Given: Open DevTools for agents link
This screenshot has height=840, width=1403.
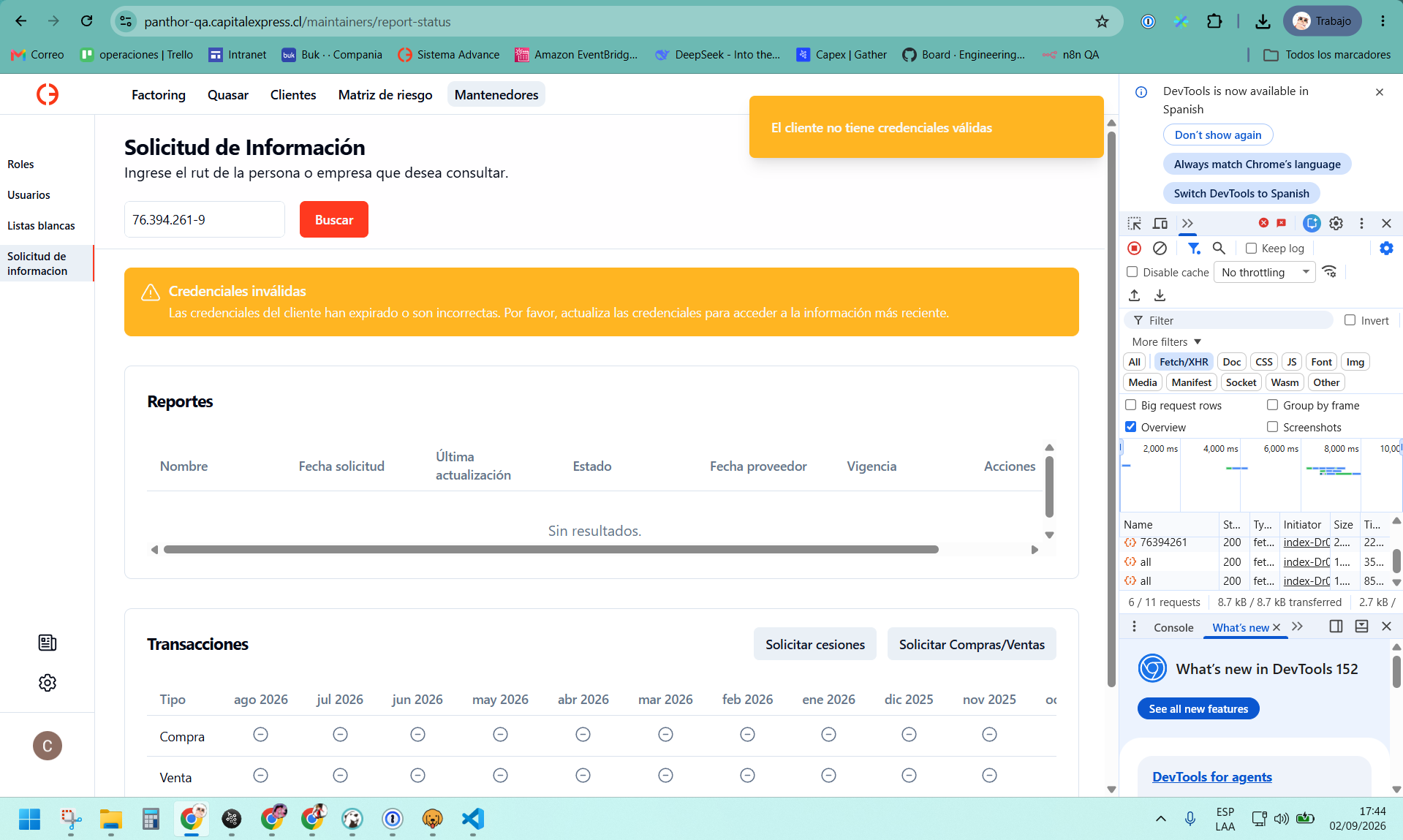Looking at the screenshot, I should coord(1211,777).
